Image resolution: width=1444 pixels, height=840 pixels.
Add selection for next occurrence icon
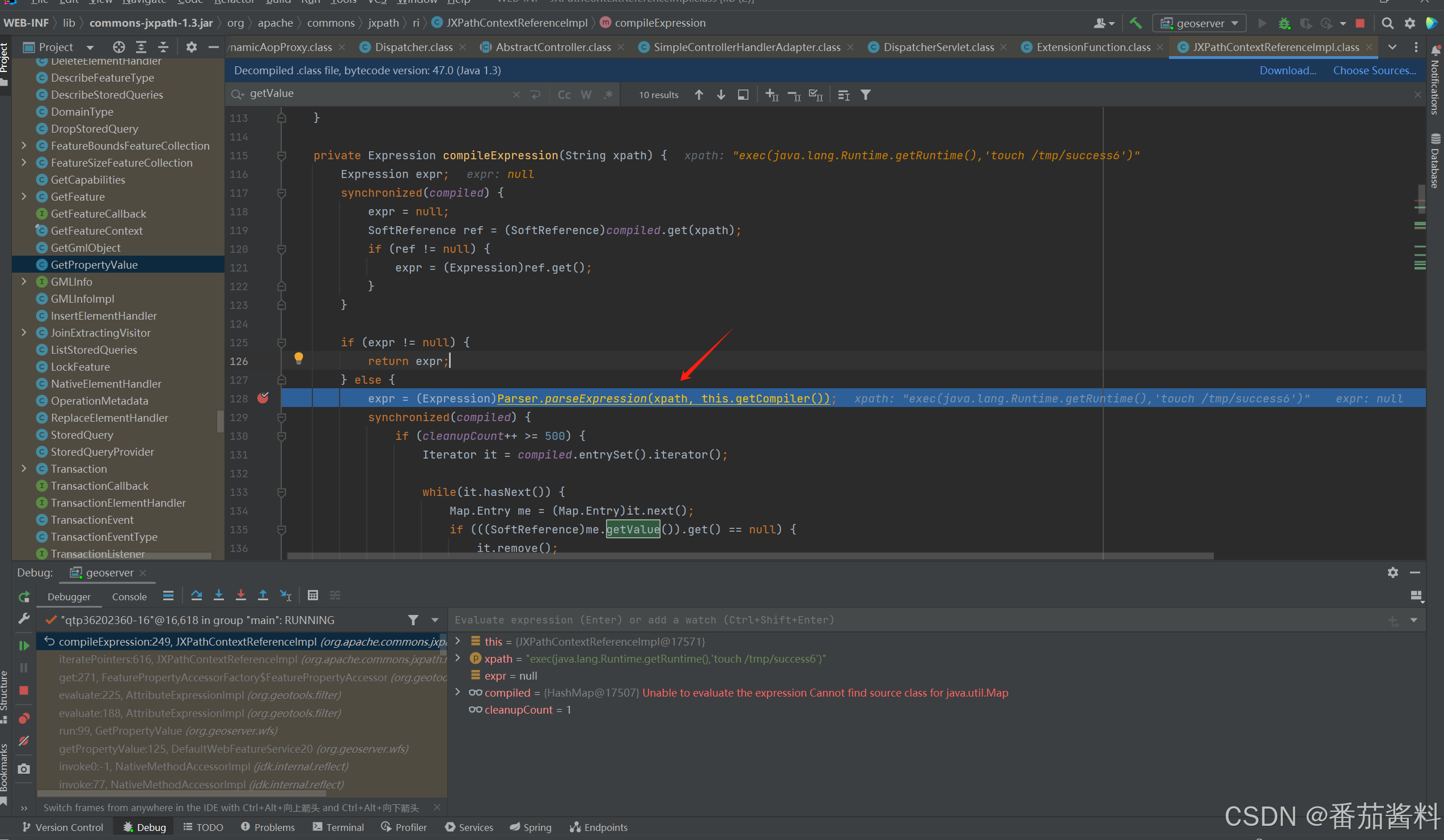[771, 95]
